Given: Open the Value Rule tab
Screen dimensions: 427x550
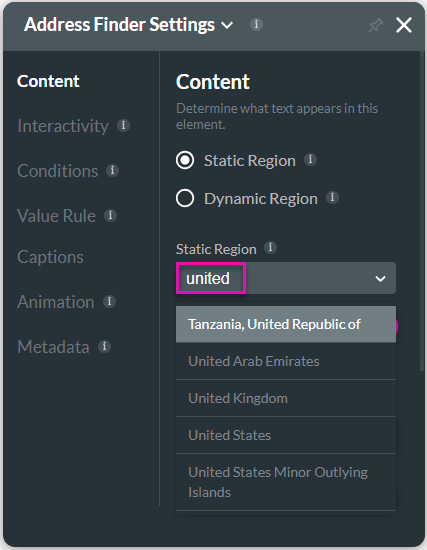Looking at the screenshot, I should pos(56,216).
